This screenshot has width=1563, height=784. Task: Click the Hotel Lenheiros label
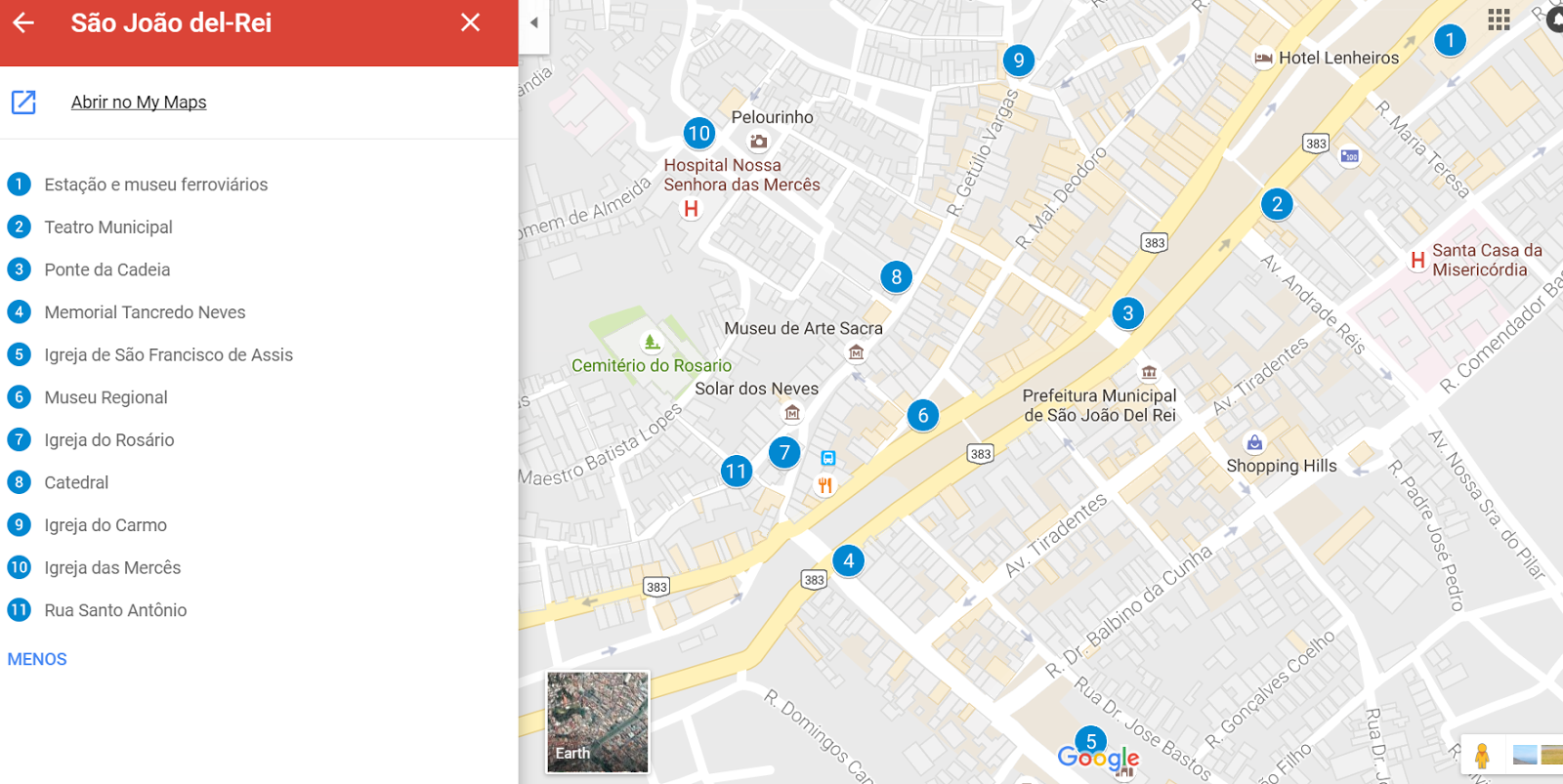tap(1338, 58)
